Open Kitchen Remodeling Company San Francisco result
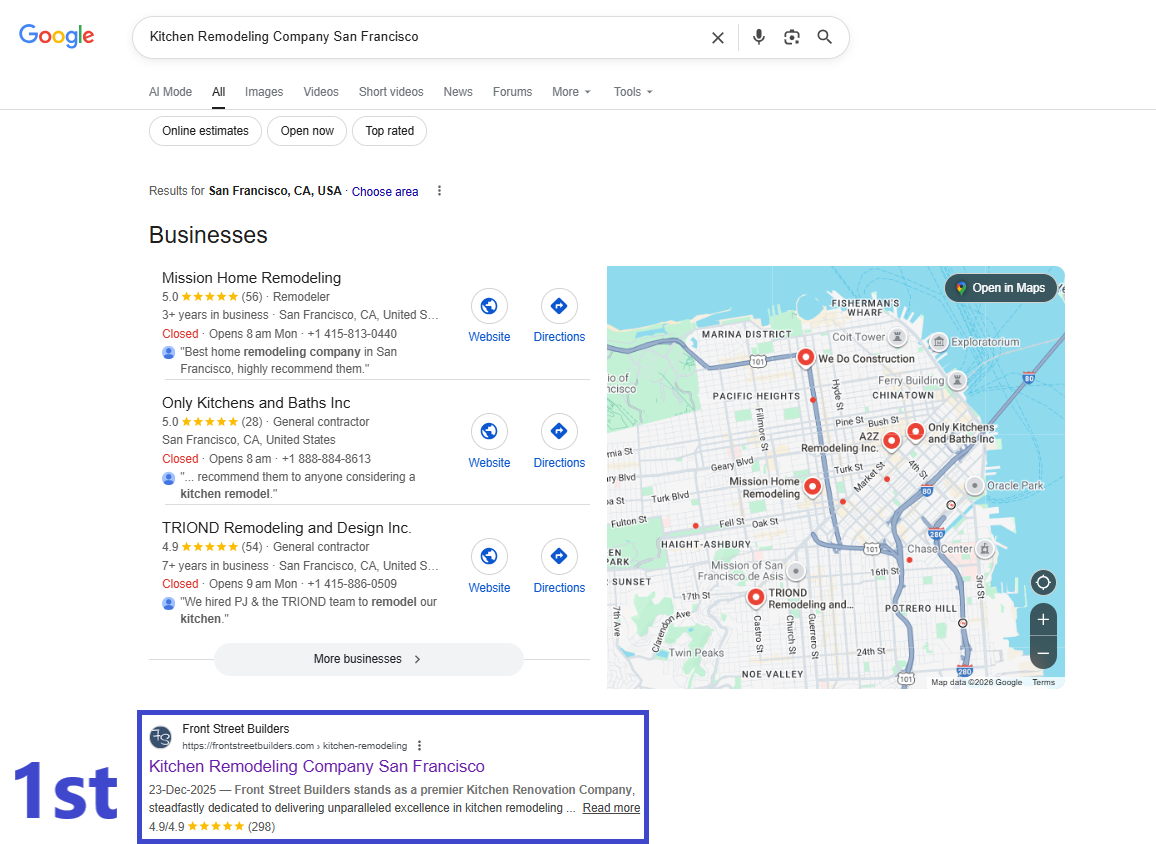 point(317,767)
